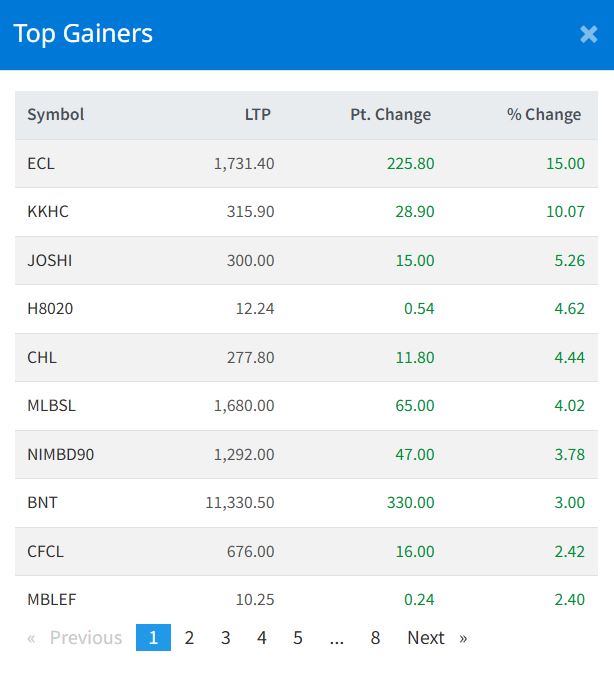Jump to last page 8
Image resolution: width=614 pixels, height=687 pixels.
click(x=375, y=637)
